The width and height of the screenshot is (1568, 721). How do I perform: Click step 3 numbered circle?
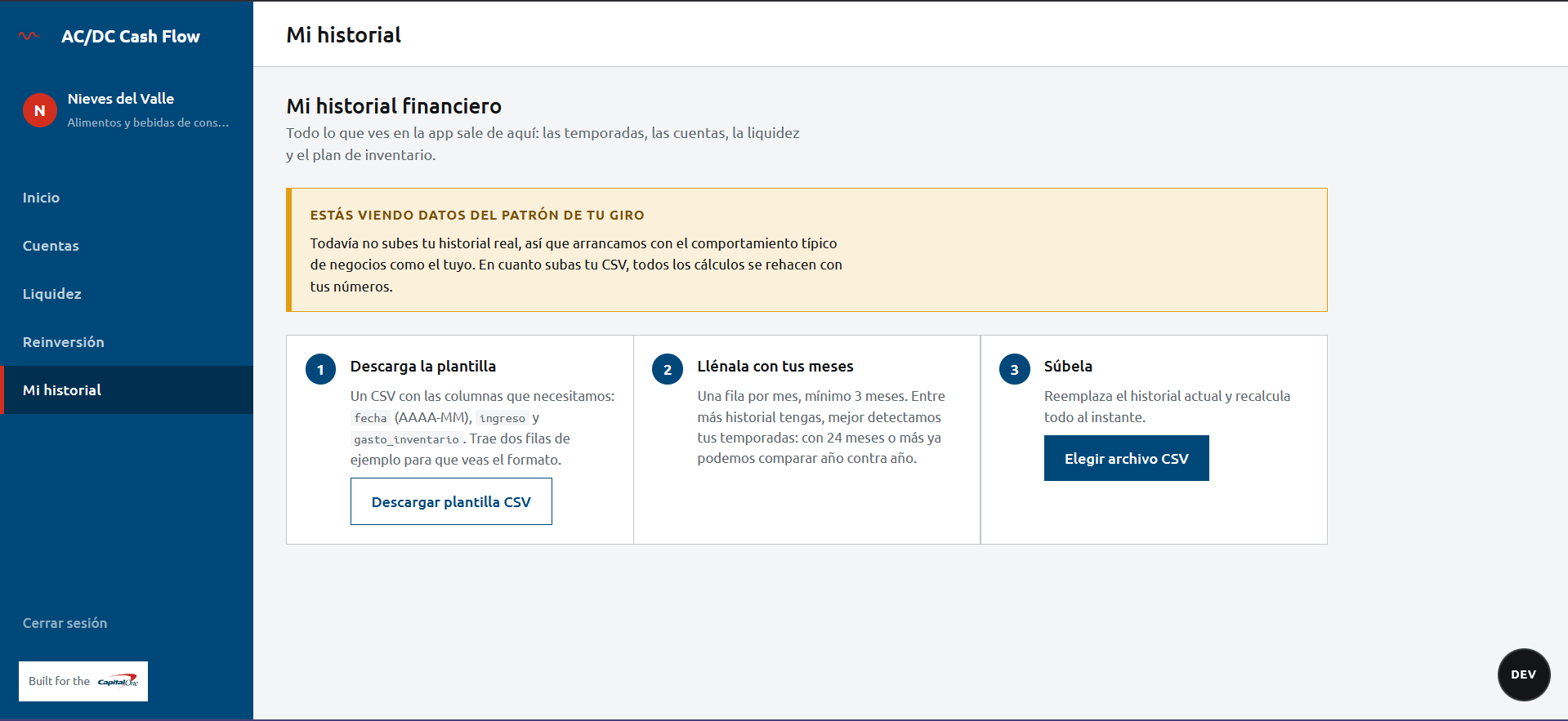1014,369
